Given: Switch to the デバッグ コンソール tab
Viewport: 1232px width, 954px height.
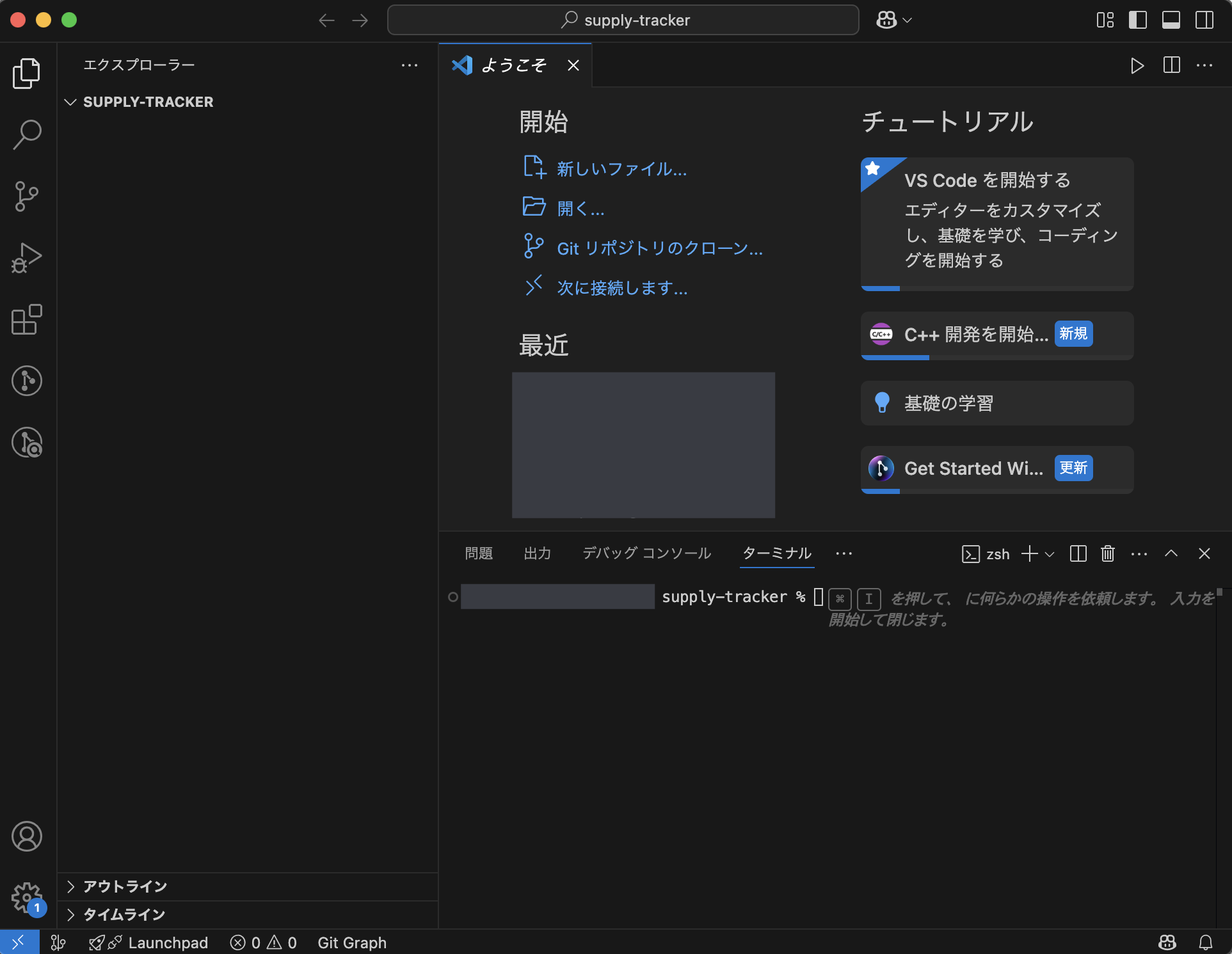Looking at the screenshot, I should click(645, 553).
